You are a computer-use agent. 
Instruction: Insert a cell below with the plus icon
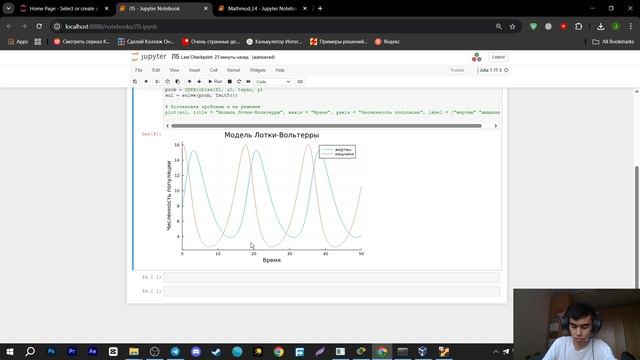[146, 82]
